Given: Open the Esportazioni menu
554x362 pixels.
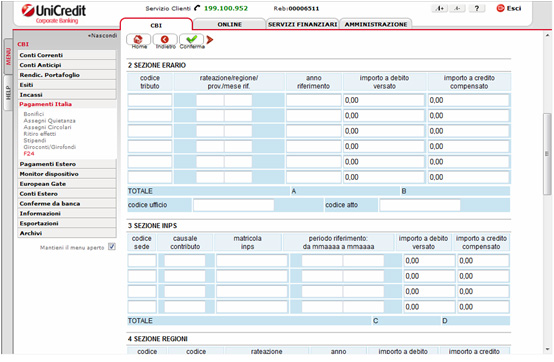Looking at the screenshot, I should [67, 223].
